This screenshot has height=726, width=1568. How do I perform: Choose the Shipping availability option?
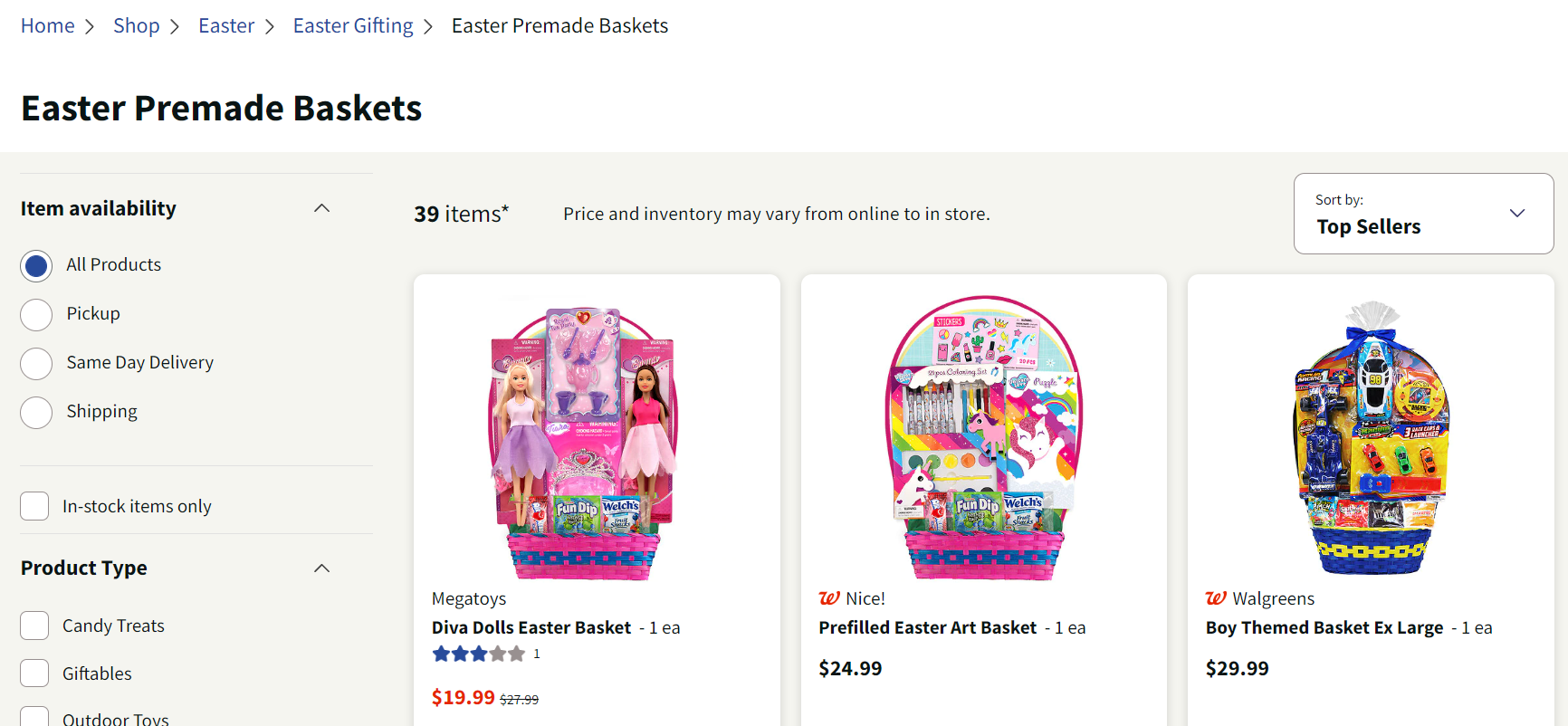(36, 413)
